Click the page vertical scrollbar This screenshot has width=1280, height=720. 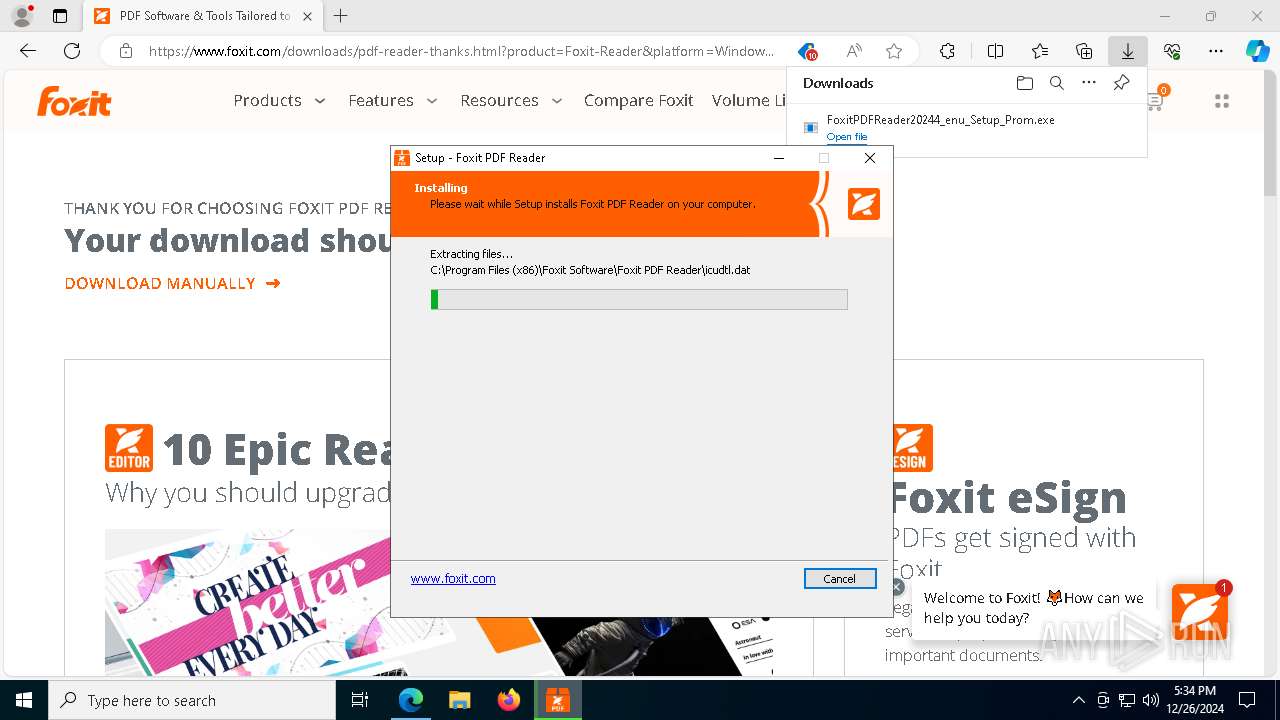[1271, 135]
